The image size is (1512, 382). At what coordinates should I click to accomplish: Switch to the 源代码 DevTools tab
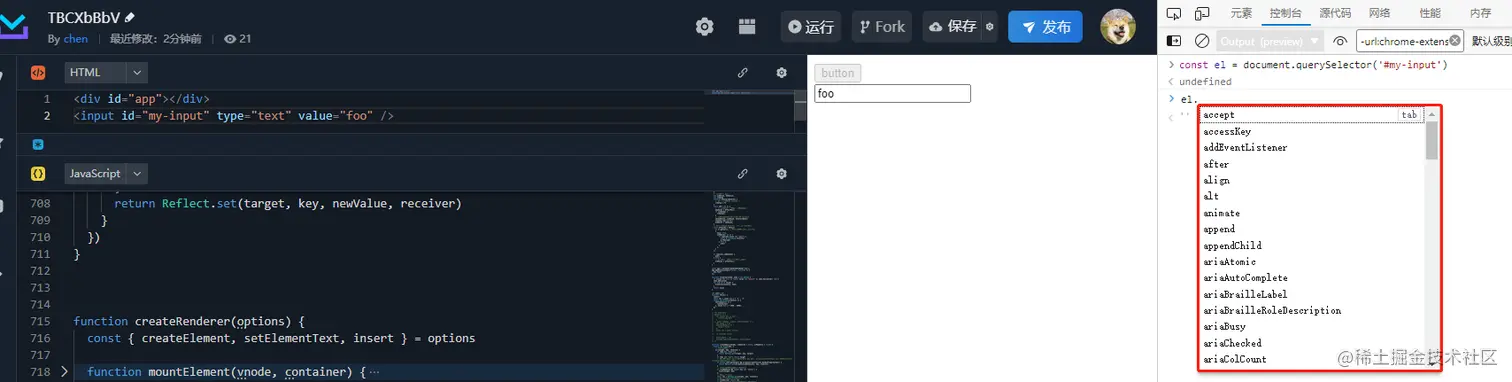point(1335,13)
